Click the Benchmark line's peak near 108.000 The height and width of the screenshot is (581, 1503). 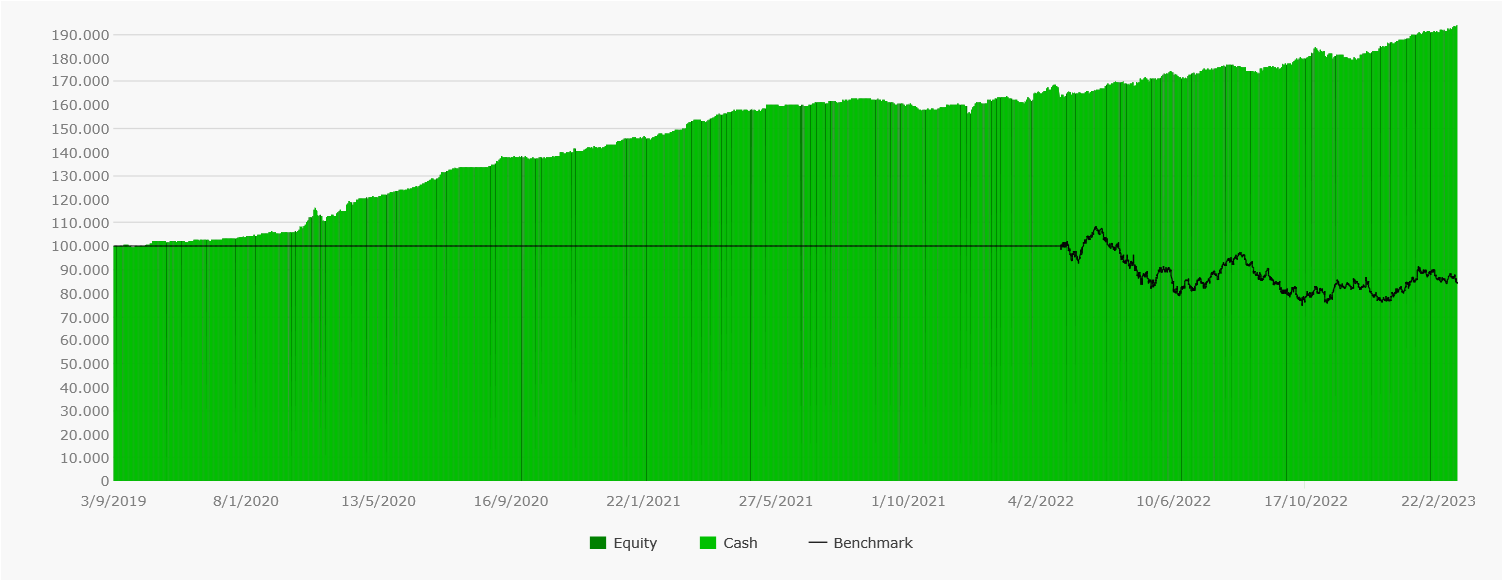[x=1098, y=228]
